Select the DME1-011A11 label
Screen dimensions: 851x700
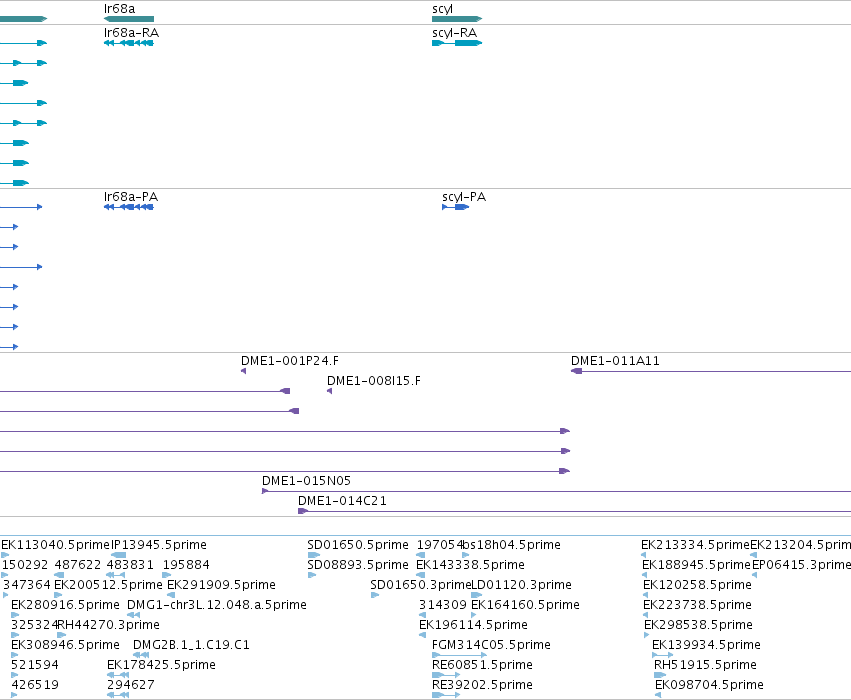click(615, 360)
